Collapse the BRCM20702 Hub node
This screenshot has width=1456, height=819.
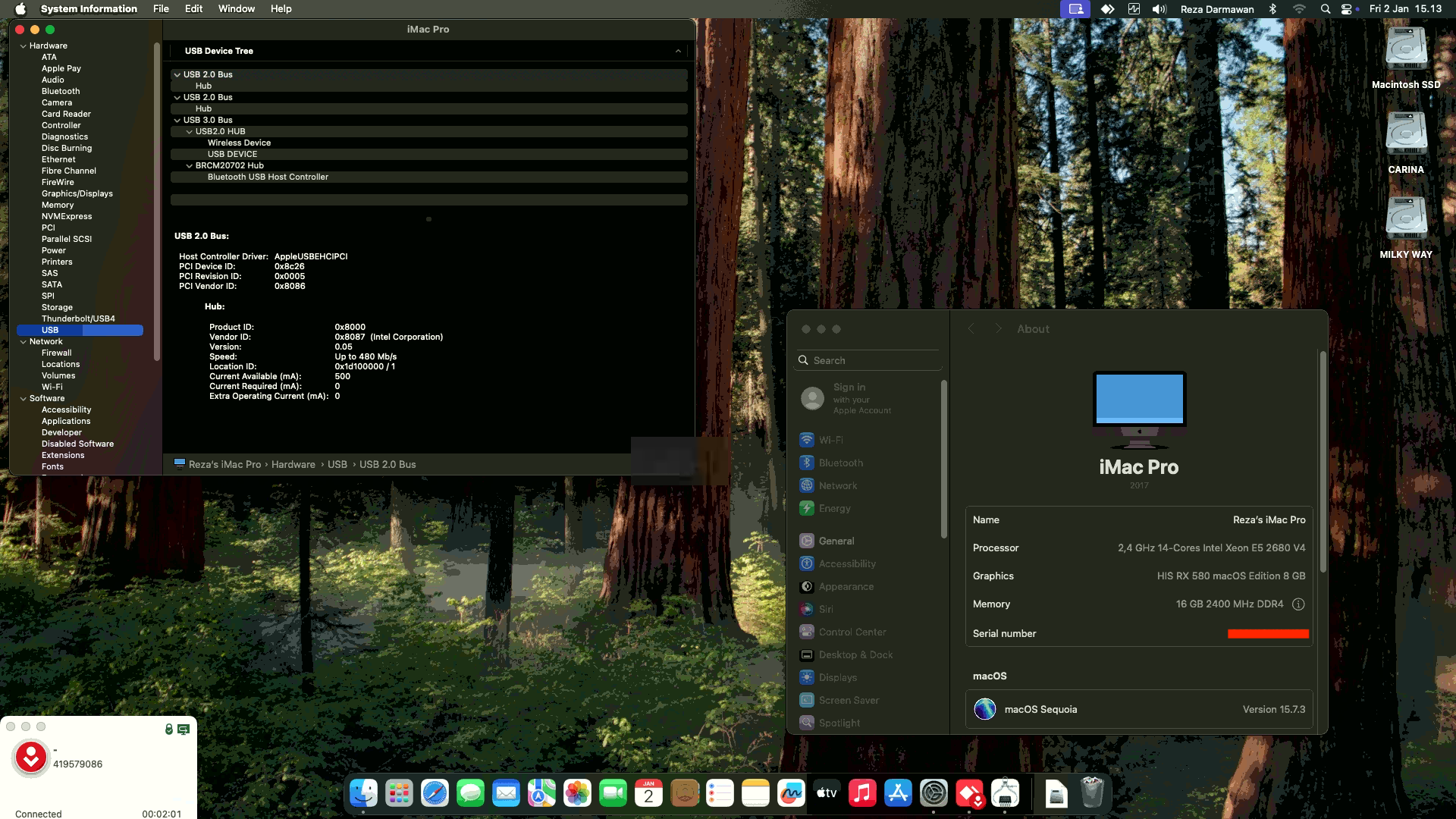(189, 166)
